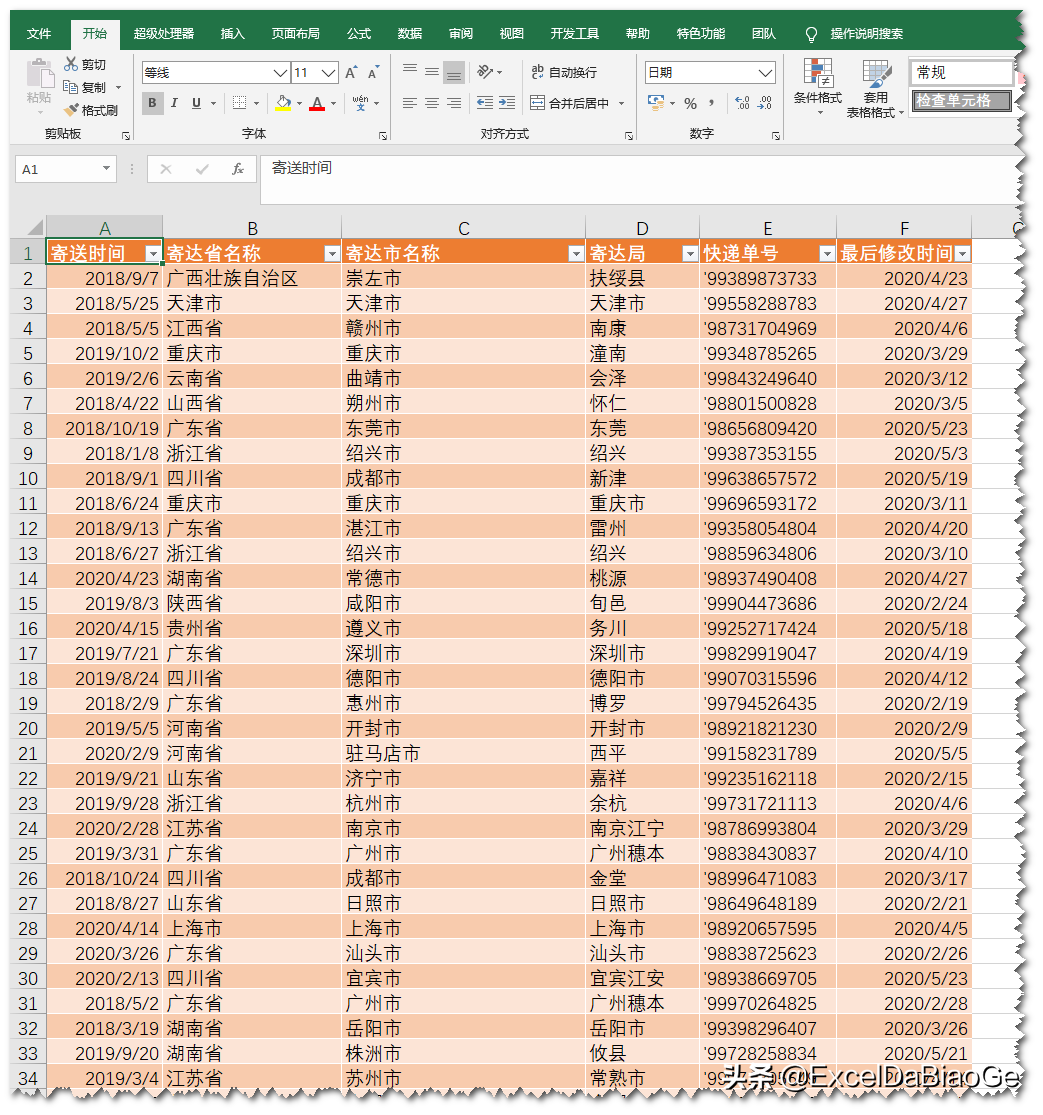This screenshot has height=1115, width=1043.
Task: Decrease font size with smaller A icon
Action: coord(373,73)
